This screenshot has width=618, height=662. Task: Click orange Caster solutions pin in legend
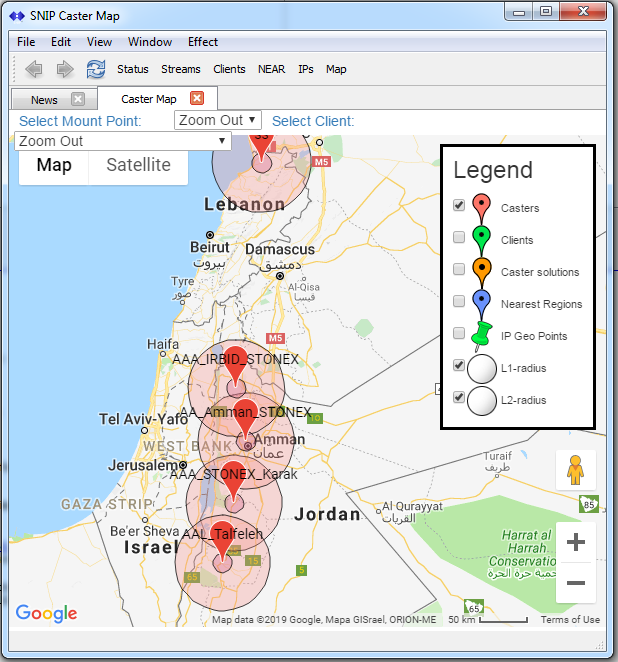click(x=481, y=272)
